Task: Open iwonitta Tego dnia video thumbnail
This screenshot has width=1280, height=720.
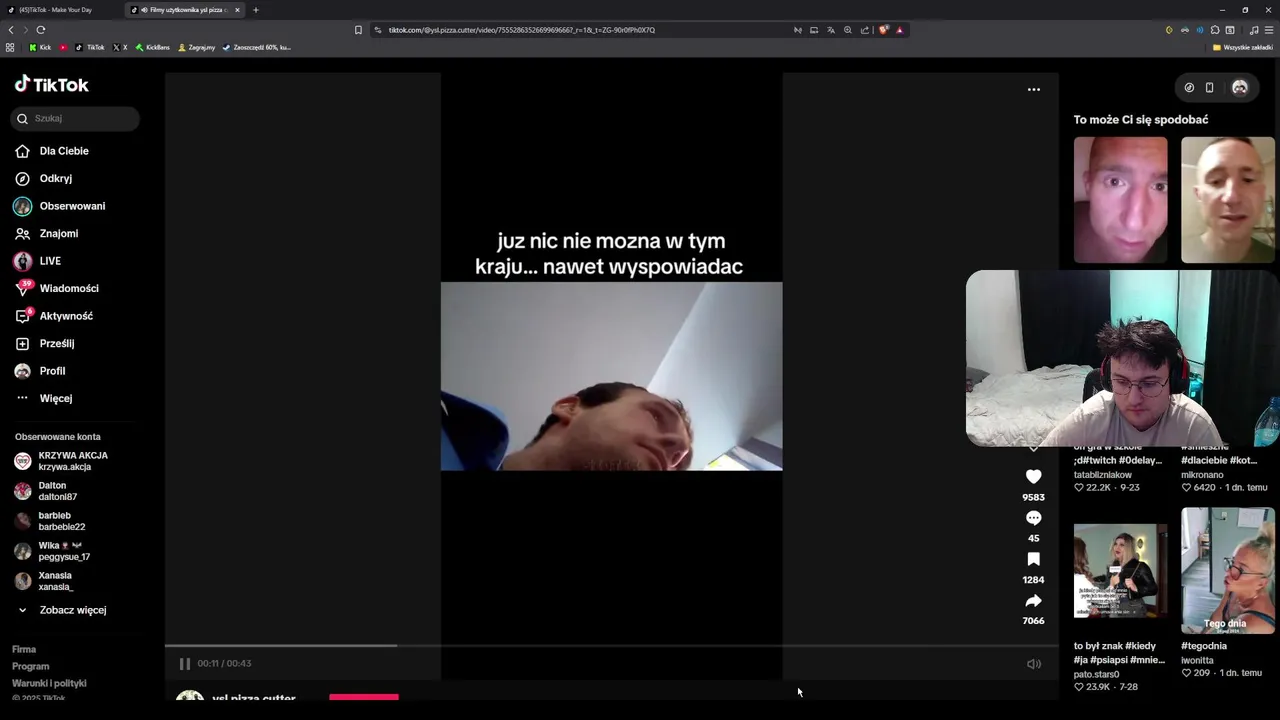Action: pos(1227,571)
